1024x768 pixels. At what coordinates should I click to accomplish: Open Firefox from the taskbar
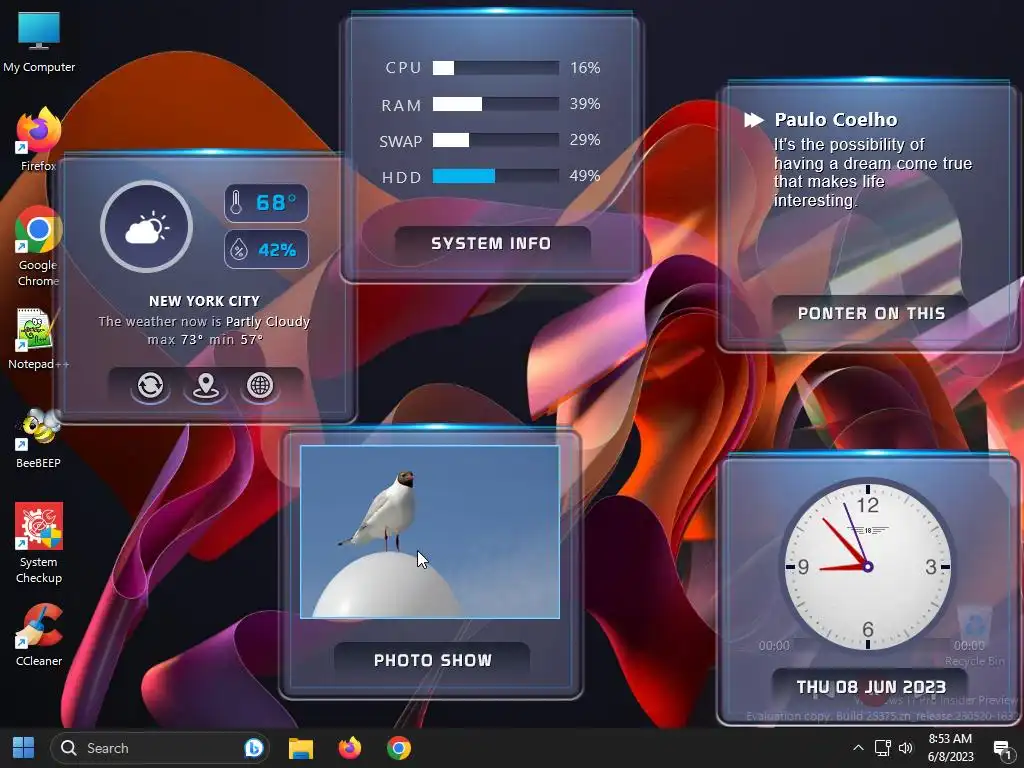tap(350, 748)
